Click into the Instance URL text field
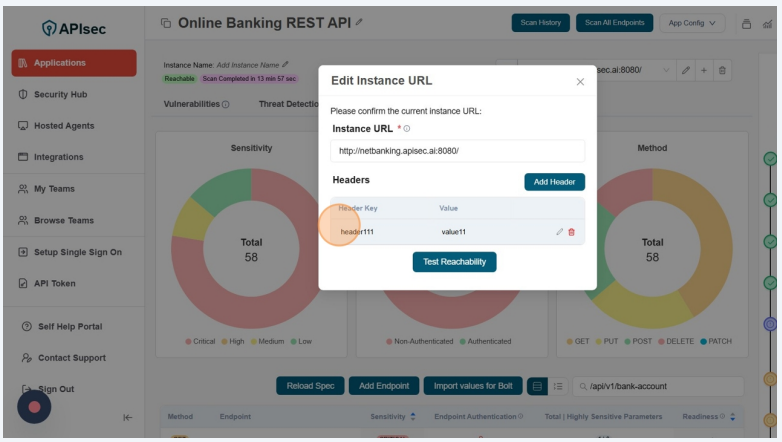Screen dimensions: 782x442 [x=457, y=151]
